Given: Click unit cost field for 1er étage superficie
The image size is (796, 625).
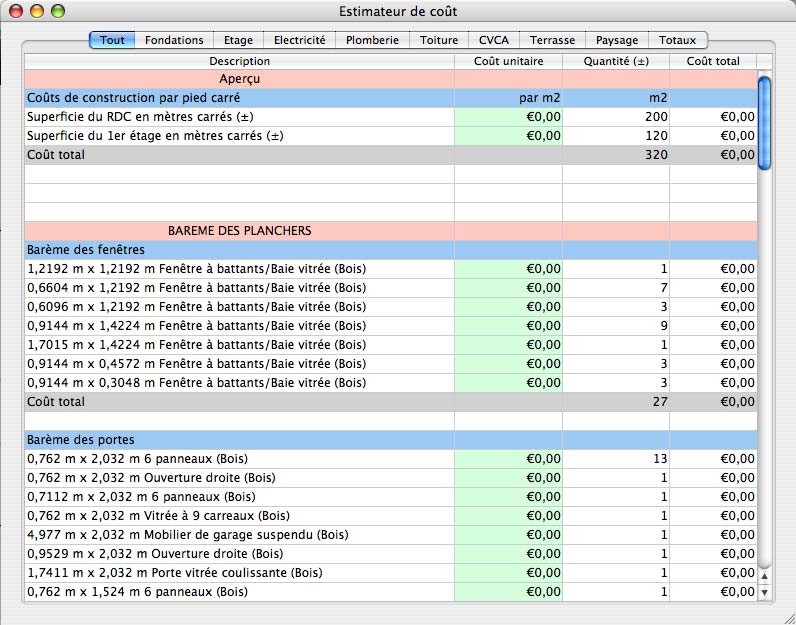Looking at the screenshot, I should tap(508, 136).
